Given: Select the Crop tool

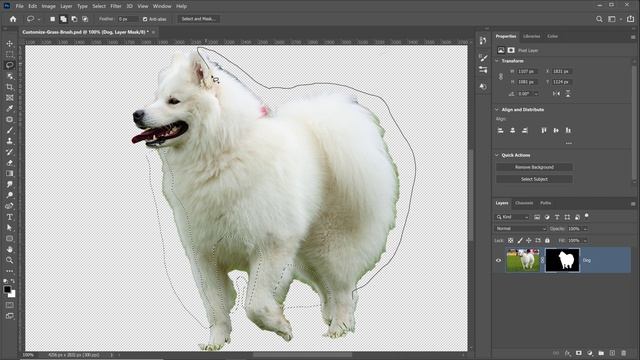Looking at the screenshot, I should (9, 87).
